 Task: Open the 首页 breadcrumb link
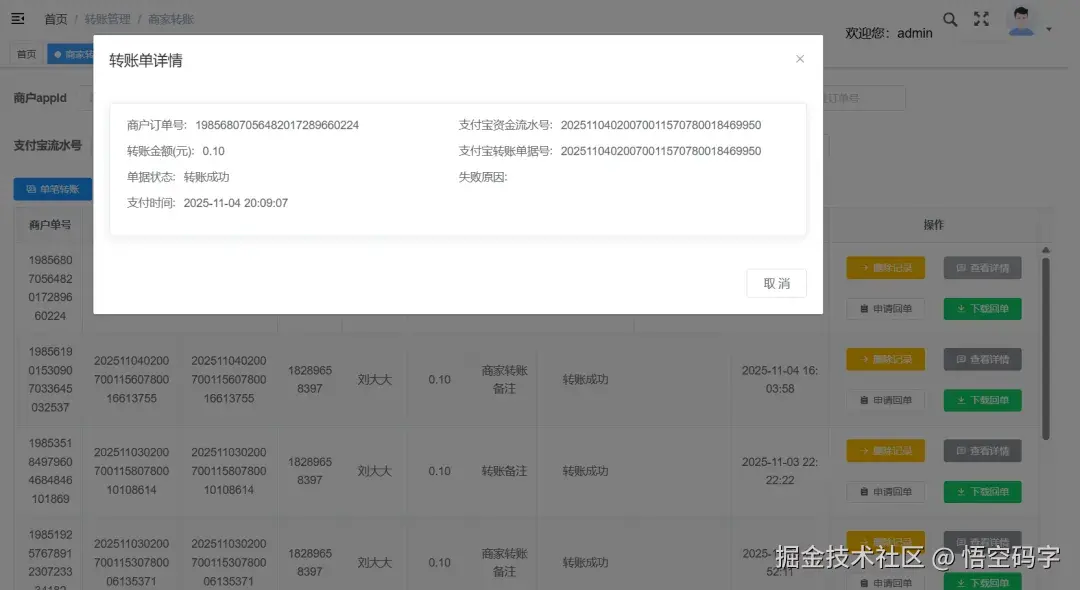tap(55, 18)
